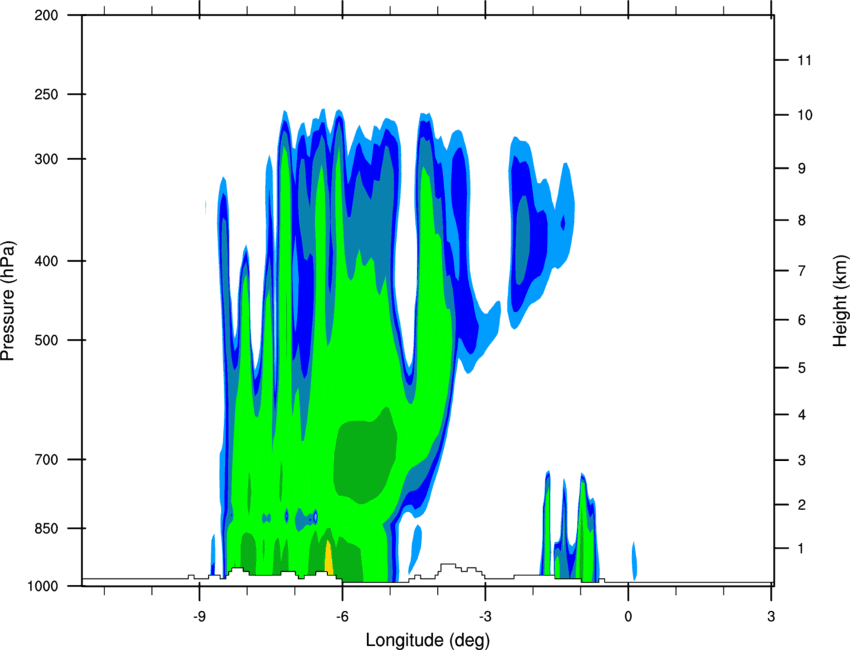
Task: Pick the 4 km height label
Action: (801, 415)
